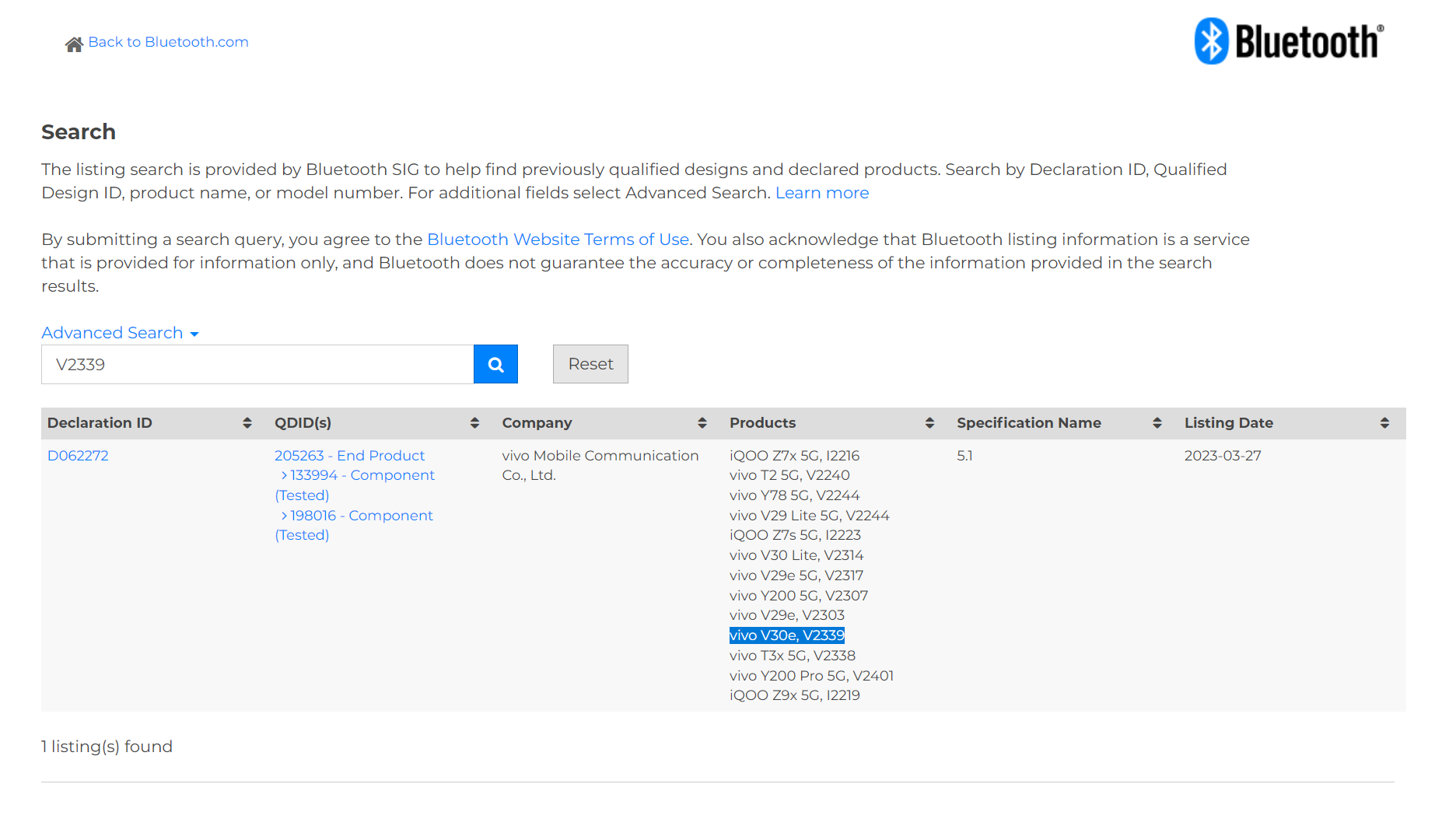Screen dimensions: 1449x840
Task: Select the vivo T2 5G, V2240 product
Action: click(x=789, y=475)
